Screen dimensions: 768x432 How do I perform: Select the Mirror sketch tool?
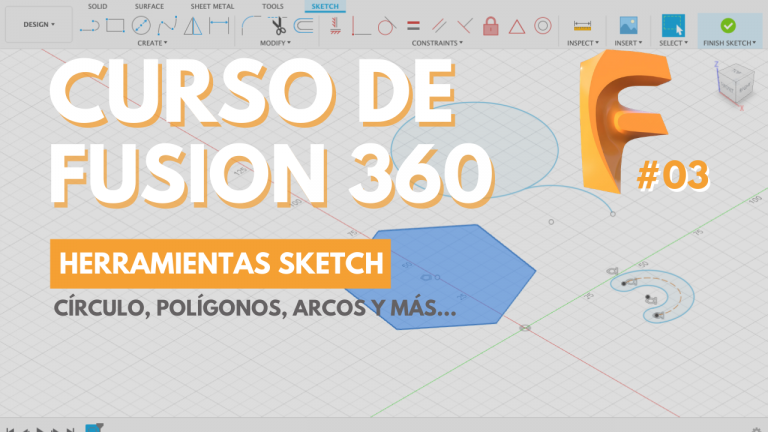pos(193,26)
